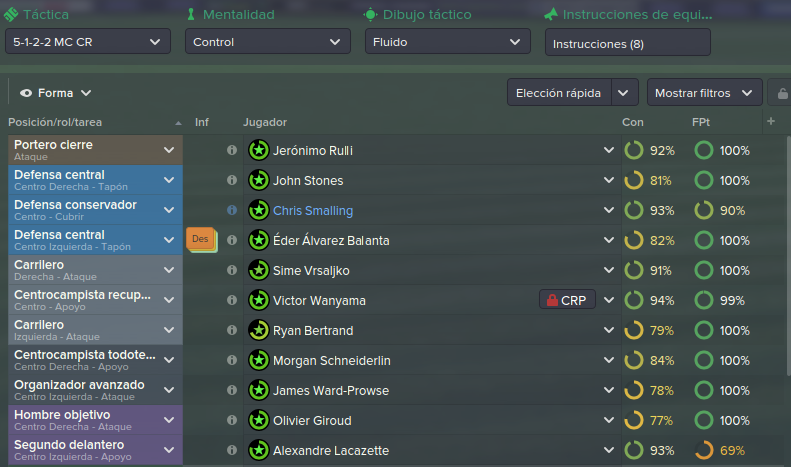The image size is (791, 467).
Task: Click the blue info icon beside Chris Smalling
Action: click(232, 210)
